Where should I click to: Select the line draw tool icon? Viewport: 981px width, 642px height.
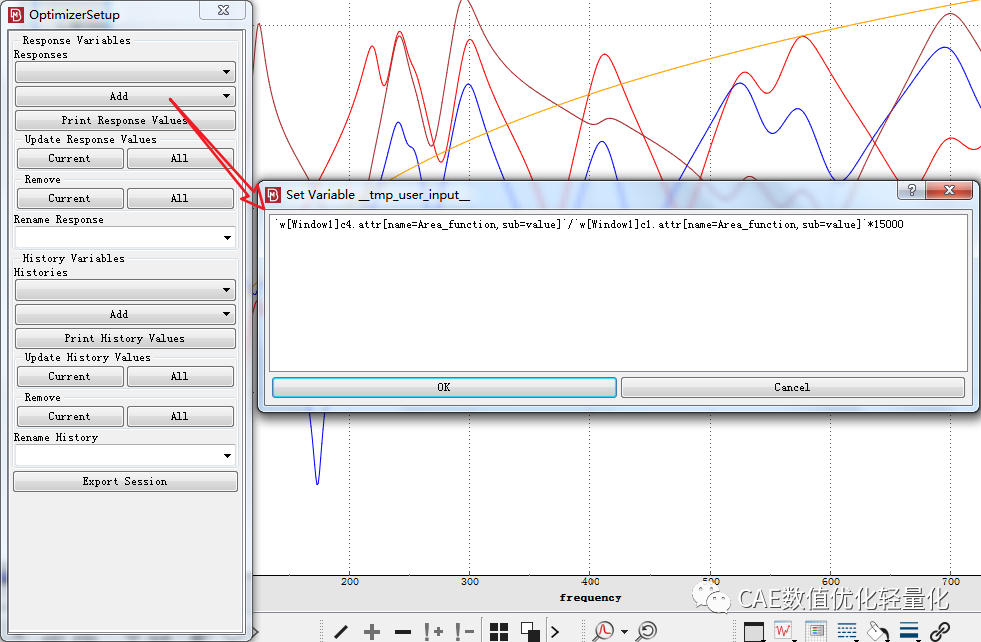coord(341,631)
